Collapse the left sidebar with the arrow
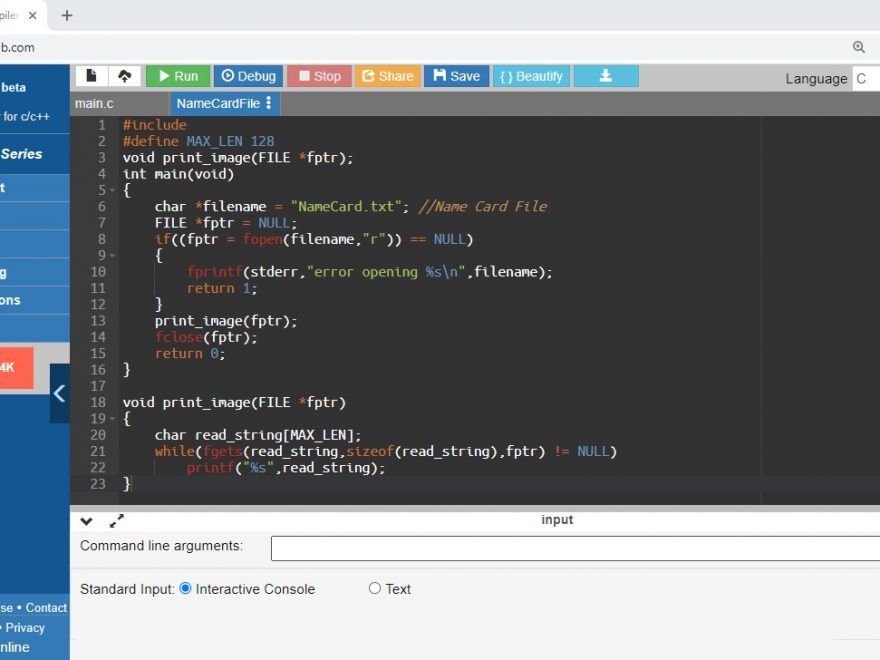Viewport: 880px width, 660px height. tap(59, 394)
